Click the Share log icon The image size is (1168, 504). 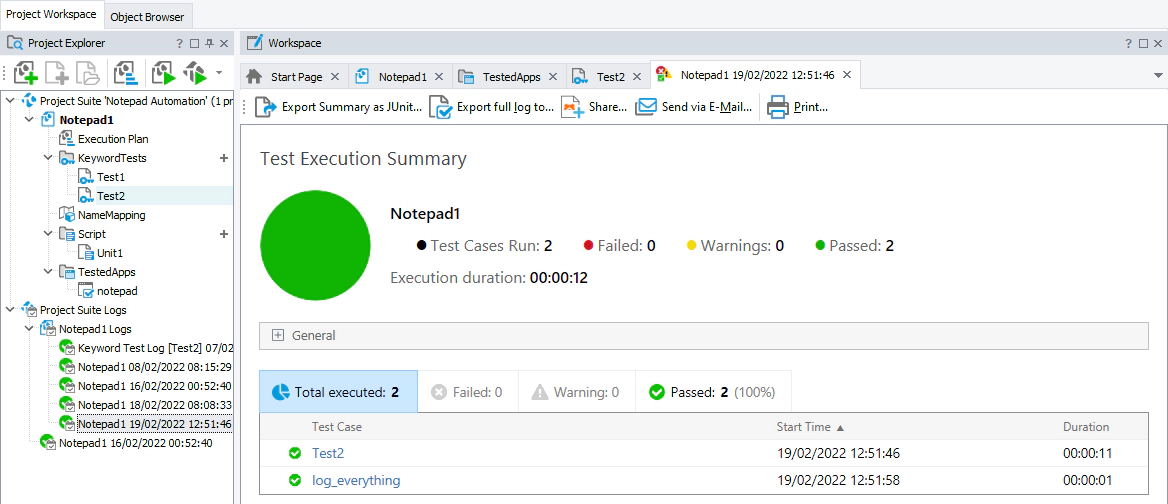pyautogui.click(x=572, y=107)
